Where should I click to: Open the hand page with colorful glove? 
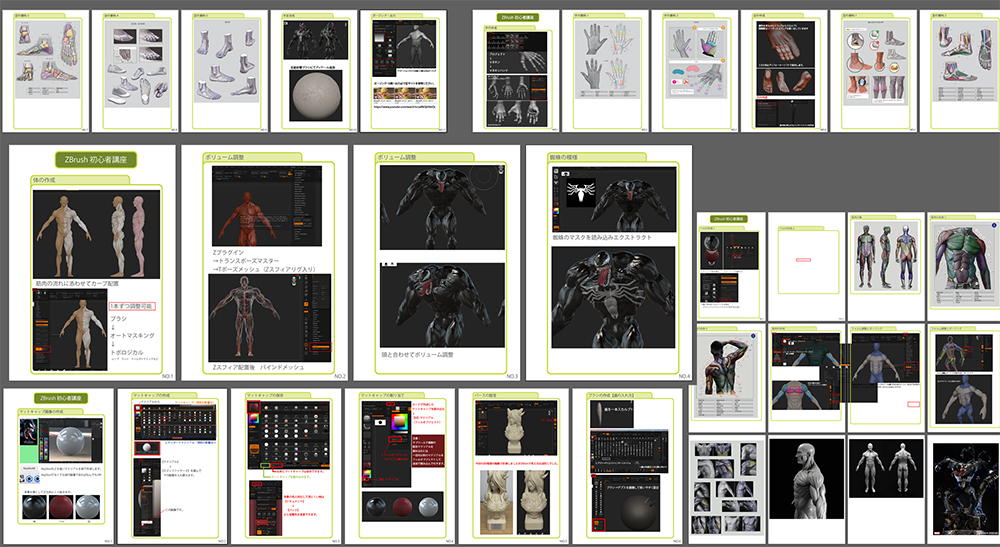coord(695,71)
